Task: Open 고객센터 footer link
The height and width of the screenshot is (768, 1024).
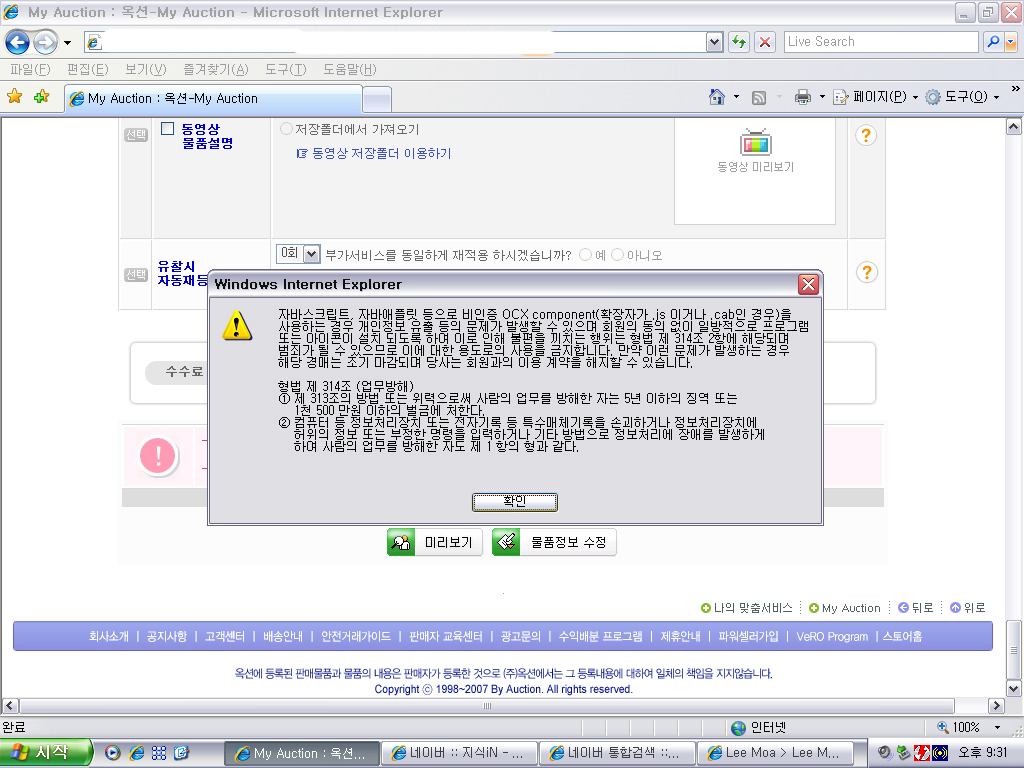Action: [225, 636]
